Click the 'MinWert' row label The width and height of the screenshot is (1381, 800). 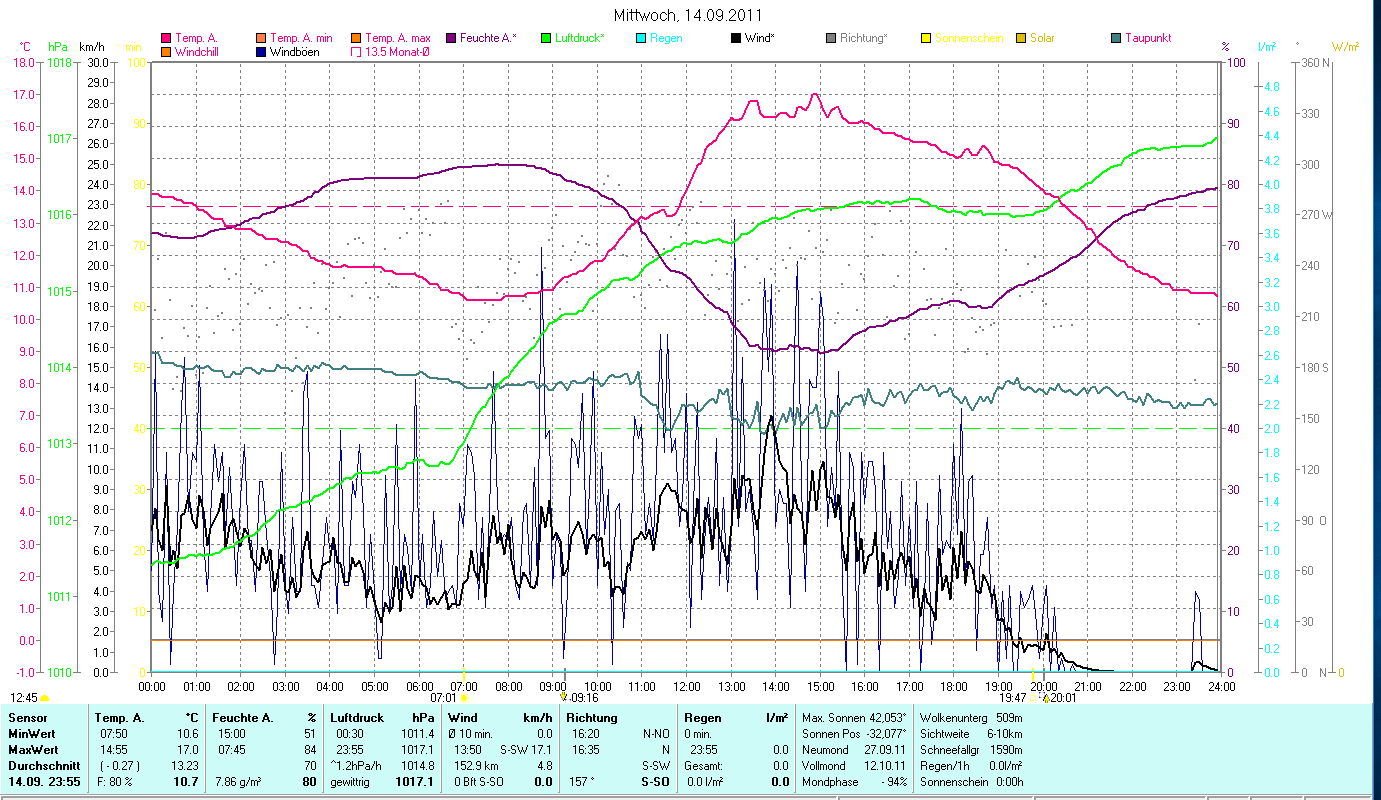[31, 734]
